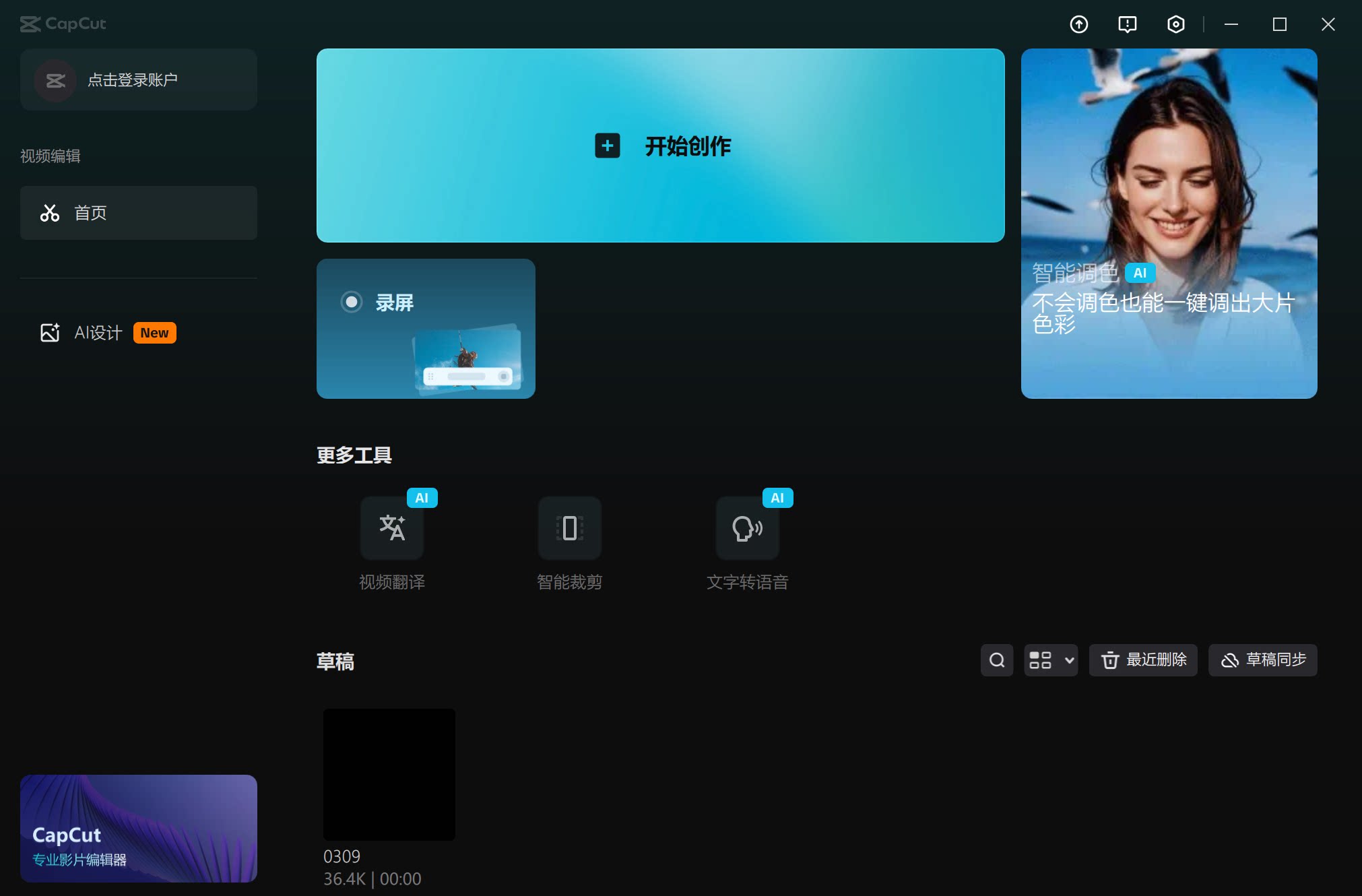1362x896 pixels.
Task: Select the grid view layout icon above drafts
Action: (x=1041, y=660)
